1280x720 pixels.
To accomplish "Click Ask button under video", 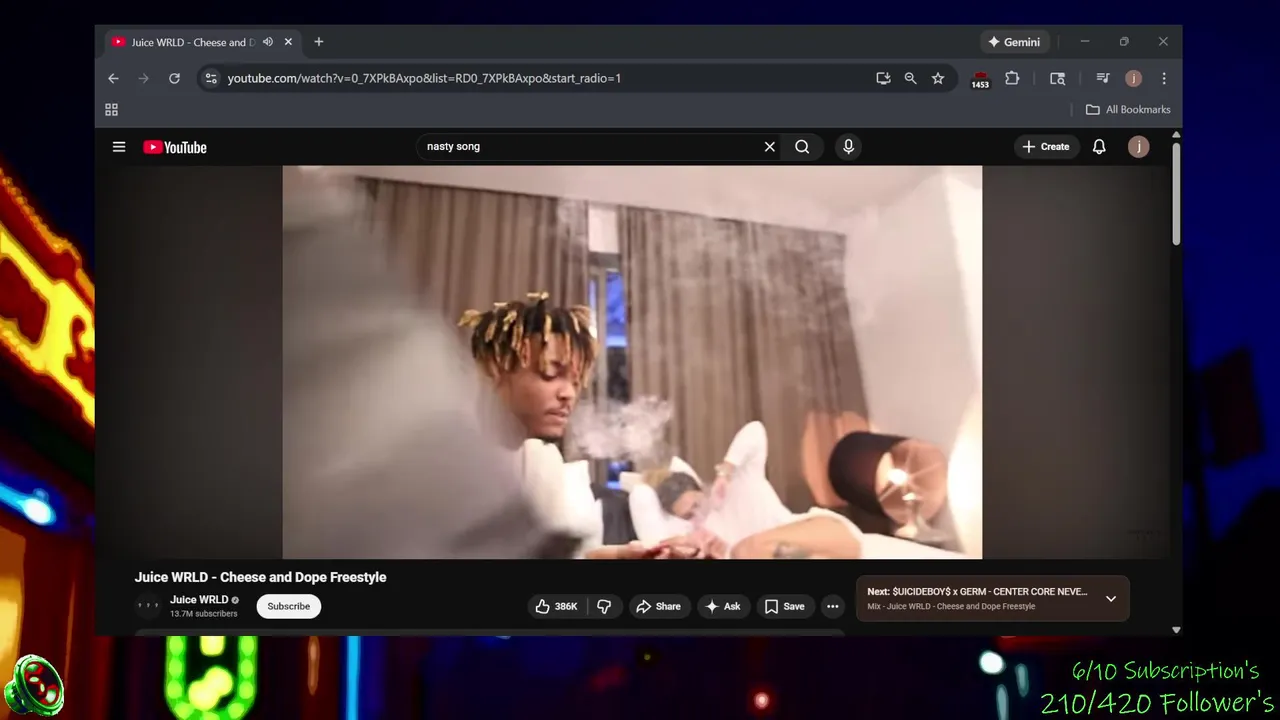I will 723,606.
